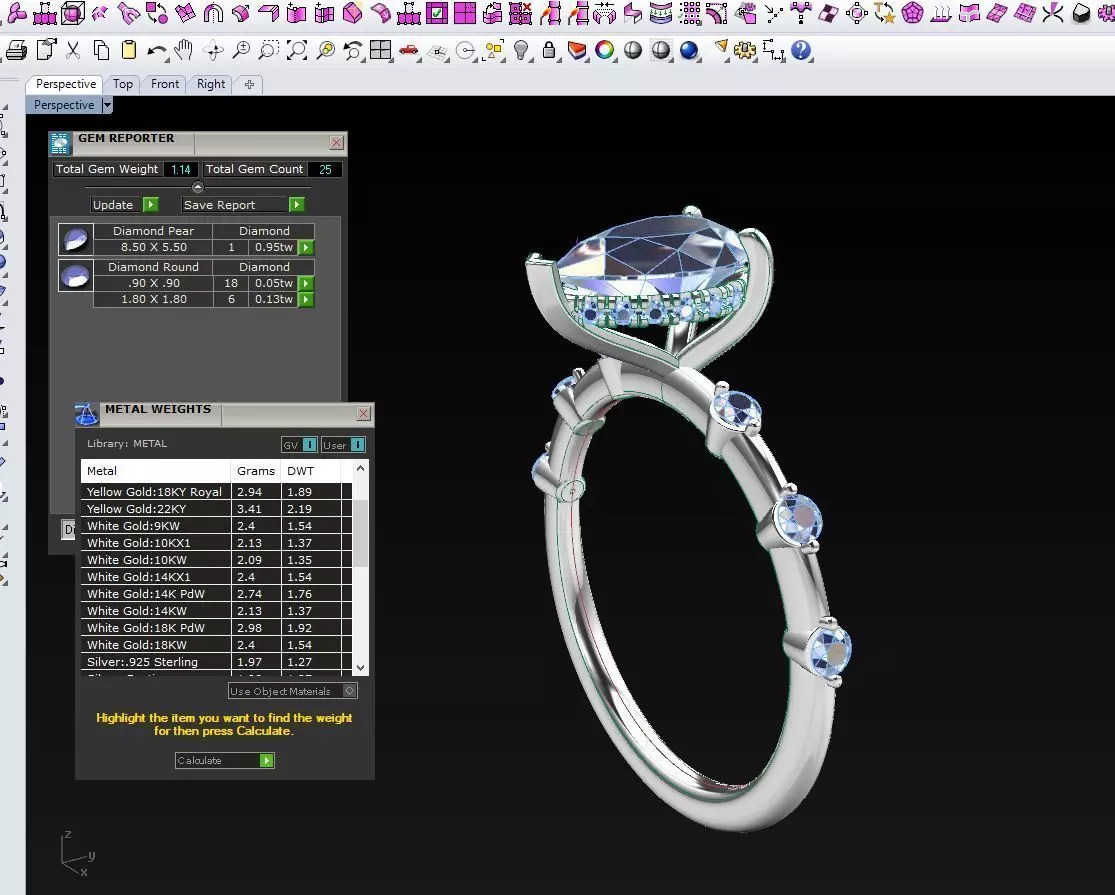Switch to the Right viewport tab
This screenshot has width=1115, height=895.
click(x=210, y=84)
